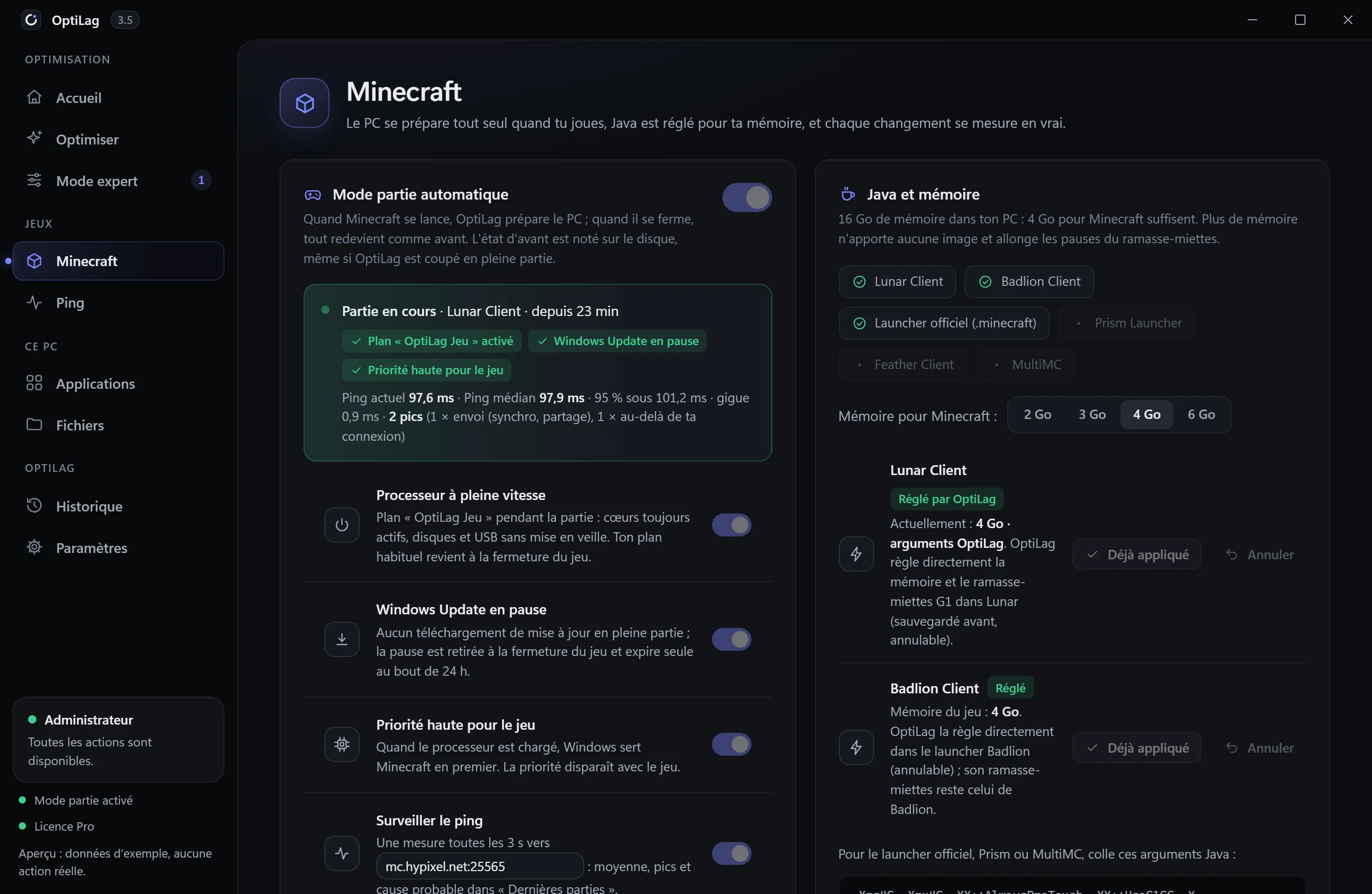This screenshot has height=894, width=1372.
Task: Click the lightning icon in Badlion Client row
Action: click(856, 747)
